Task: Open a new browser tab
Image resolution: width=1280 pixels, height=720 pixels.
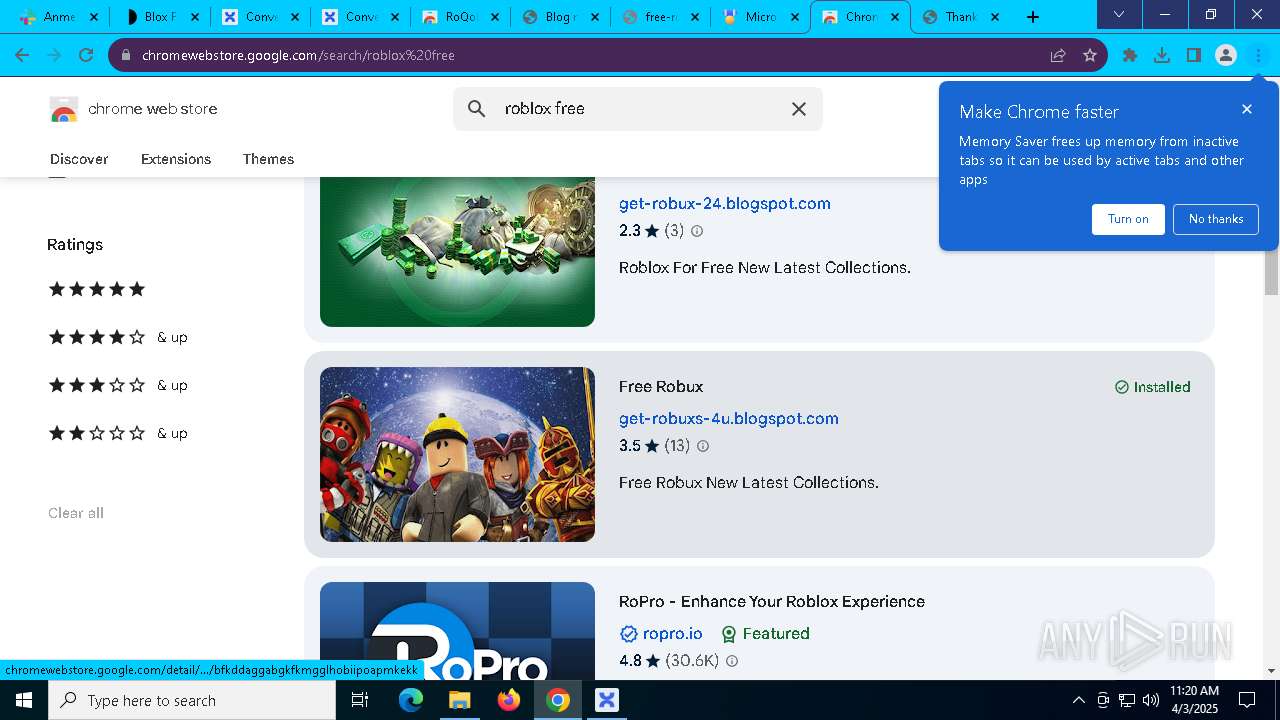Action: pyautogui.click(x=1033, y=17)
